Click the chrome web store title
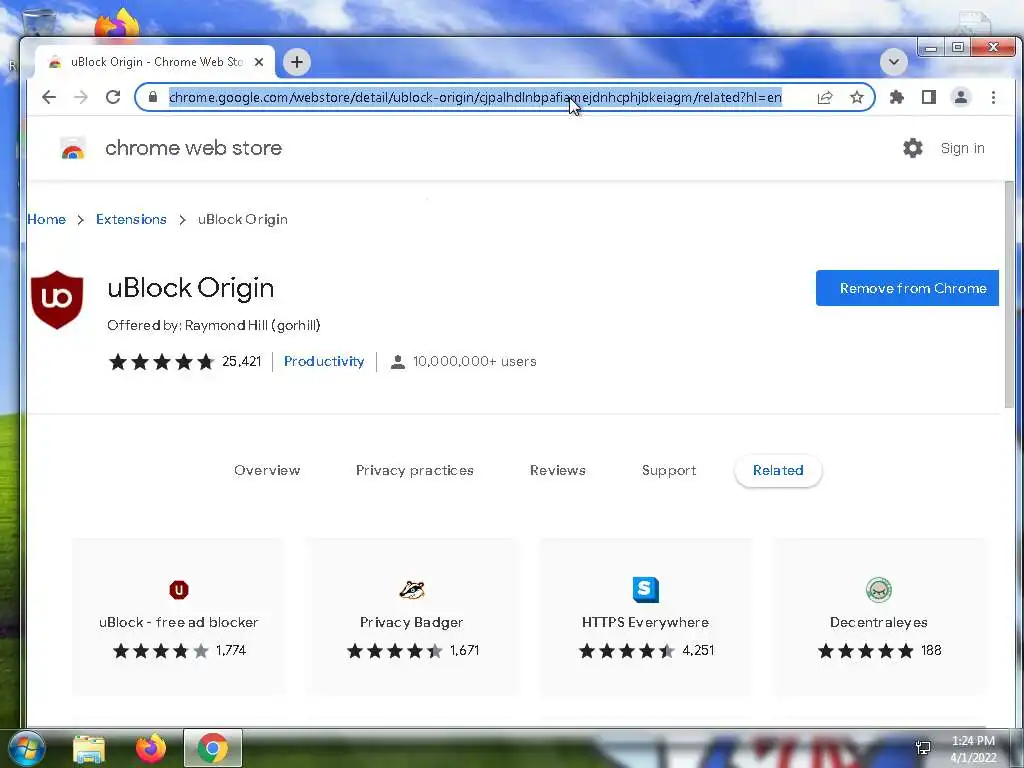Screen dimensions: 1024x768 194,148
